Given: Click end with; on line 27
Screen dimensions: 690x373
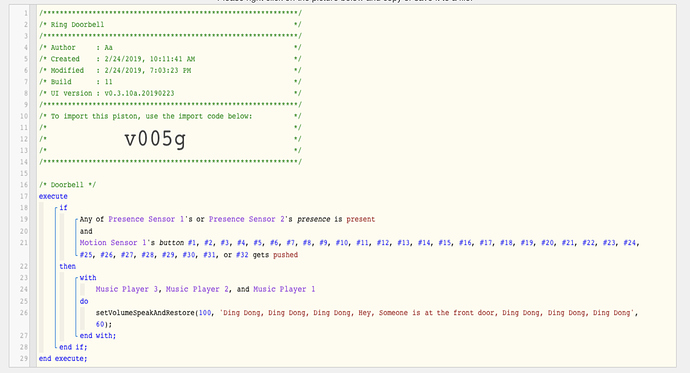Looking at the screenshot, I should [98, 336].
